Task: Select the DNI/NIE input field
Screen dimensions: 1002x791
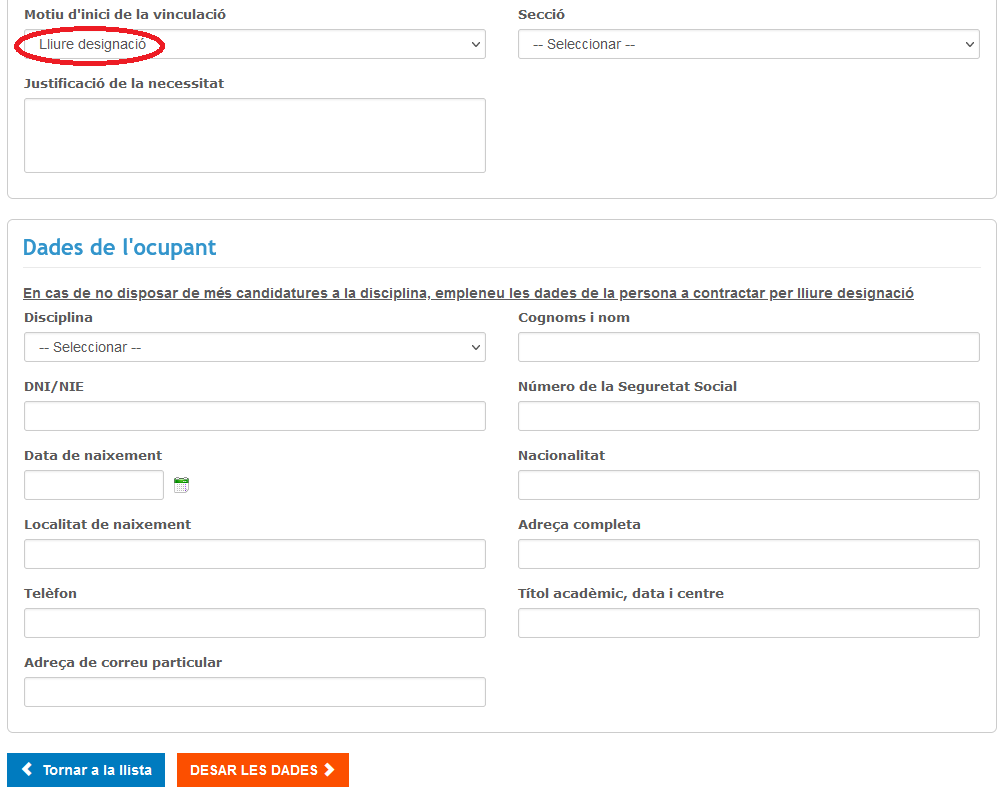Action: click(254, 416)
